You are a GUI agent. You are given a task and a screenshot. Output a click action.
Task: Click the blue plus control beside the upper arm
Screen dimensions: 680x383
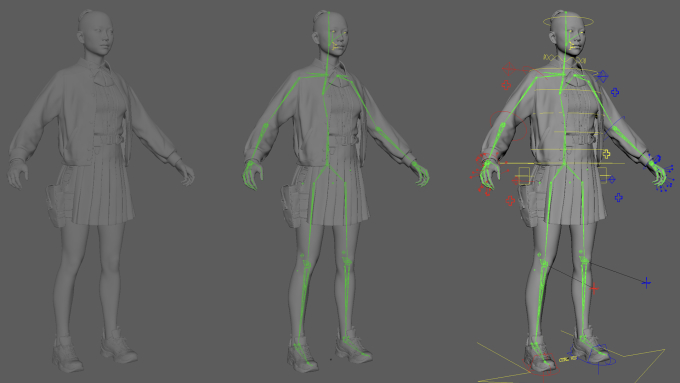[x=615, y=92]
